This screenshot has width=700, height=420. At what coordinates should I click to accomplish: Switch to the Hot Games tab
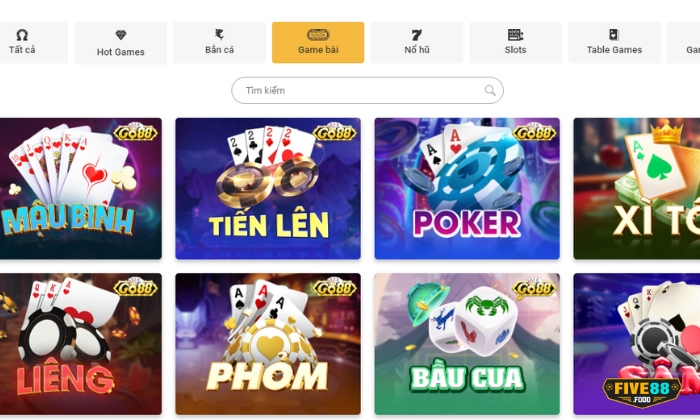point(121,43)
